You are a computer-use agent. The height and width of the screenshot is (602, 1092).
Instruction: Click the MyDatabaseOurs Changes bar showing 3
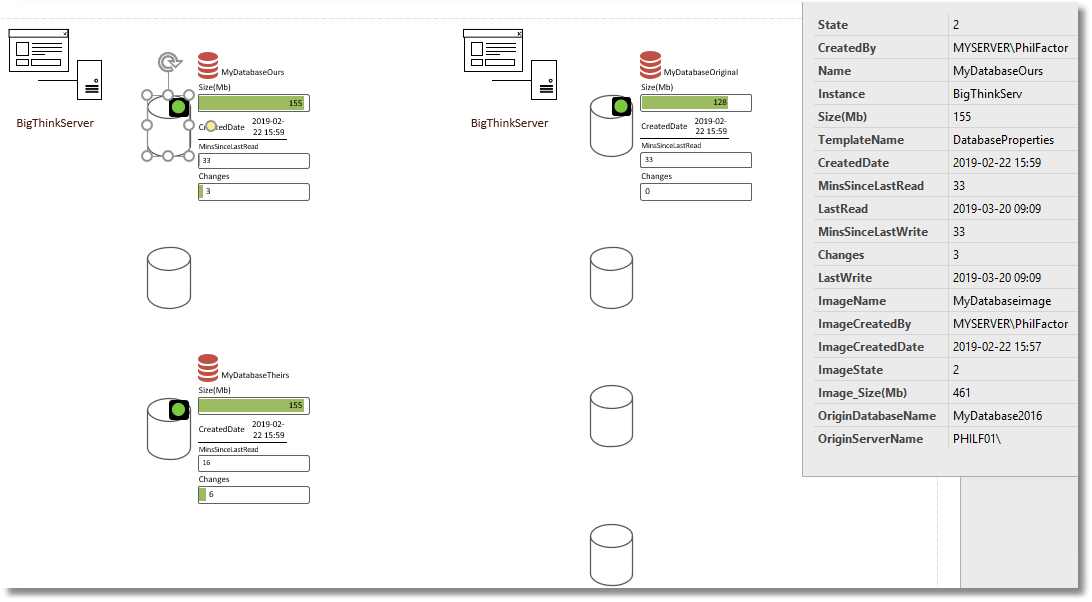tap(254, 192)
